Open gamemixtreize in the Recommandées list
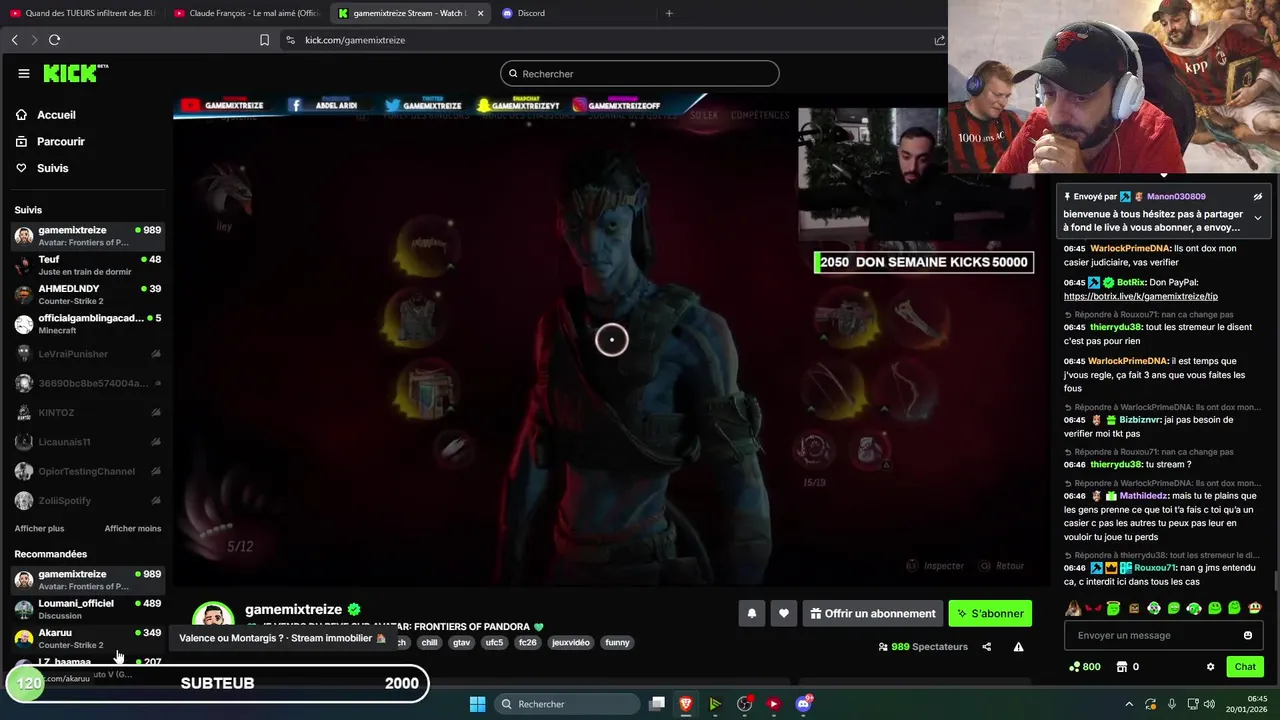This screenshot has height=720, width=1280. (88, 580)
